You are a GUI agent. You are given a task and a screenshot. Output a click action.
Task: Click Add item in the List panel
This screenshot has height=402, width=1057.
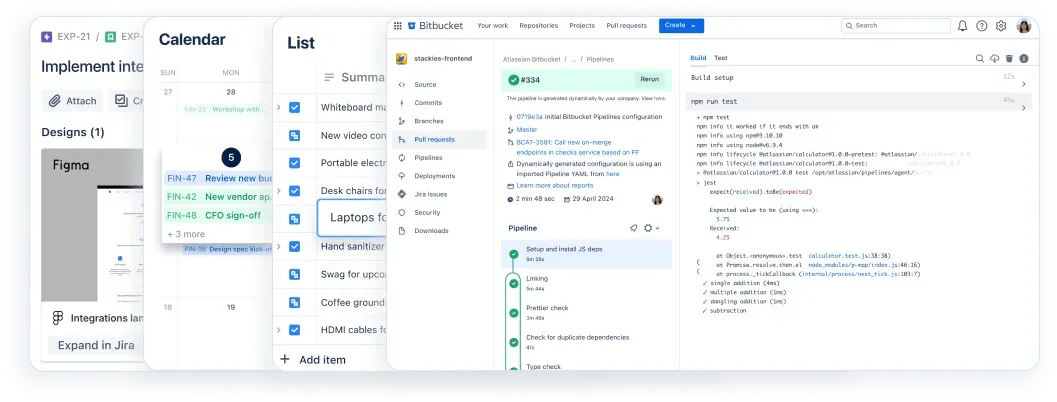[x=313, y=360]
